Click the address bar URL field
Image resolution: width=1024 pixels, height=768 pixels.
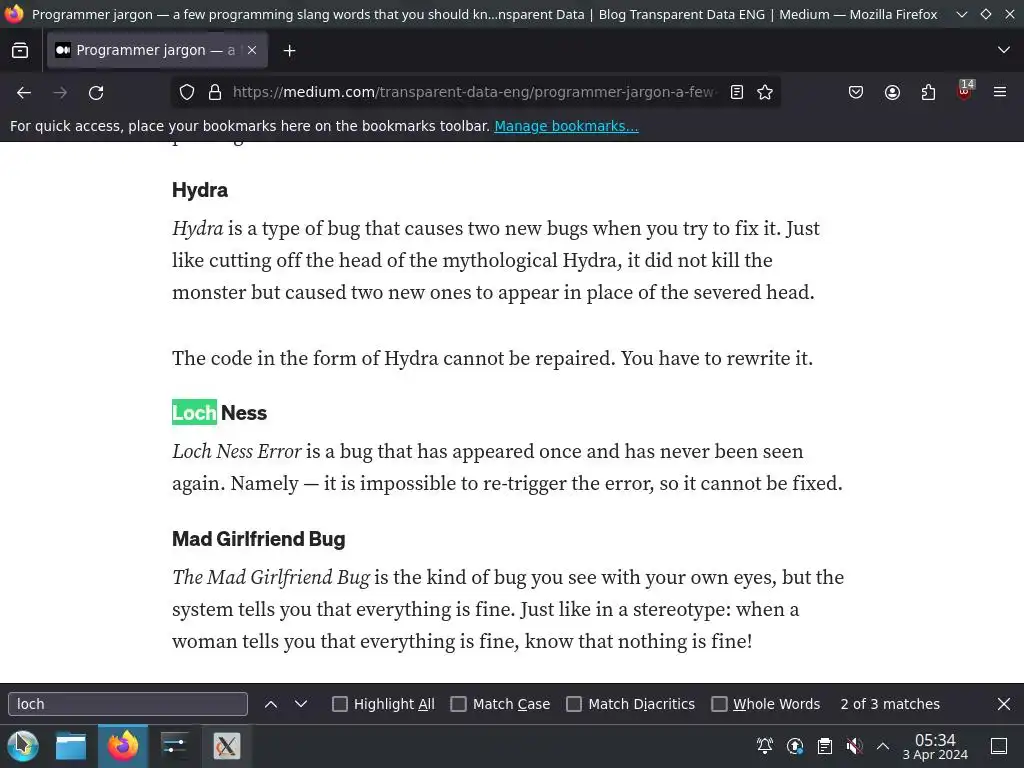click(475, 93)
